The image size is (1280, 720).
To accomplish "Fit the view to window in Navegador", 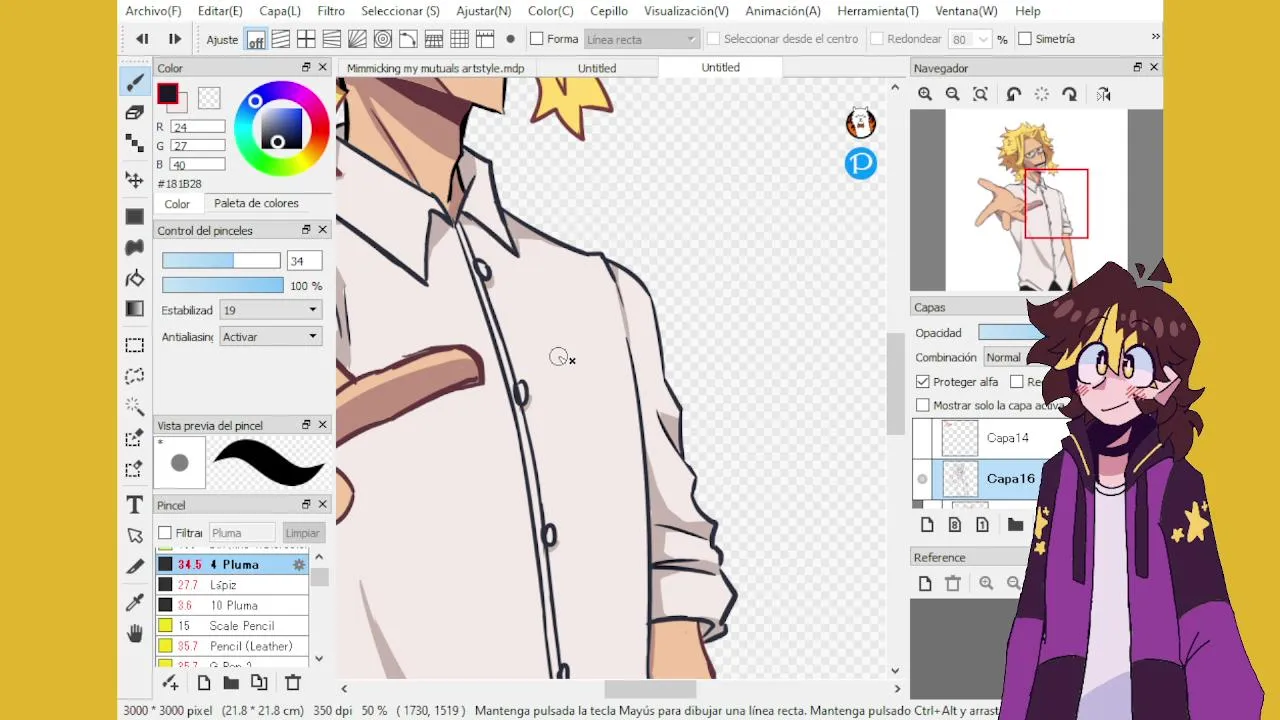I will pyautogui.click(x=981, y=94).
